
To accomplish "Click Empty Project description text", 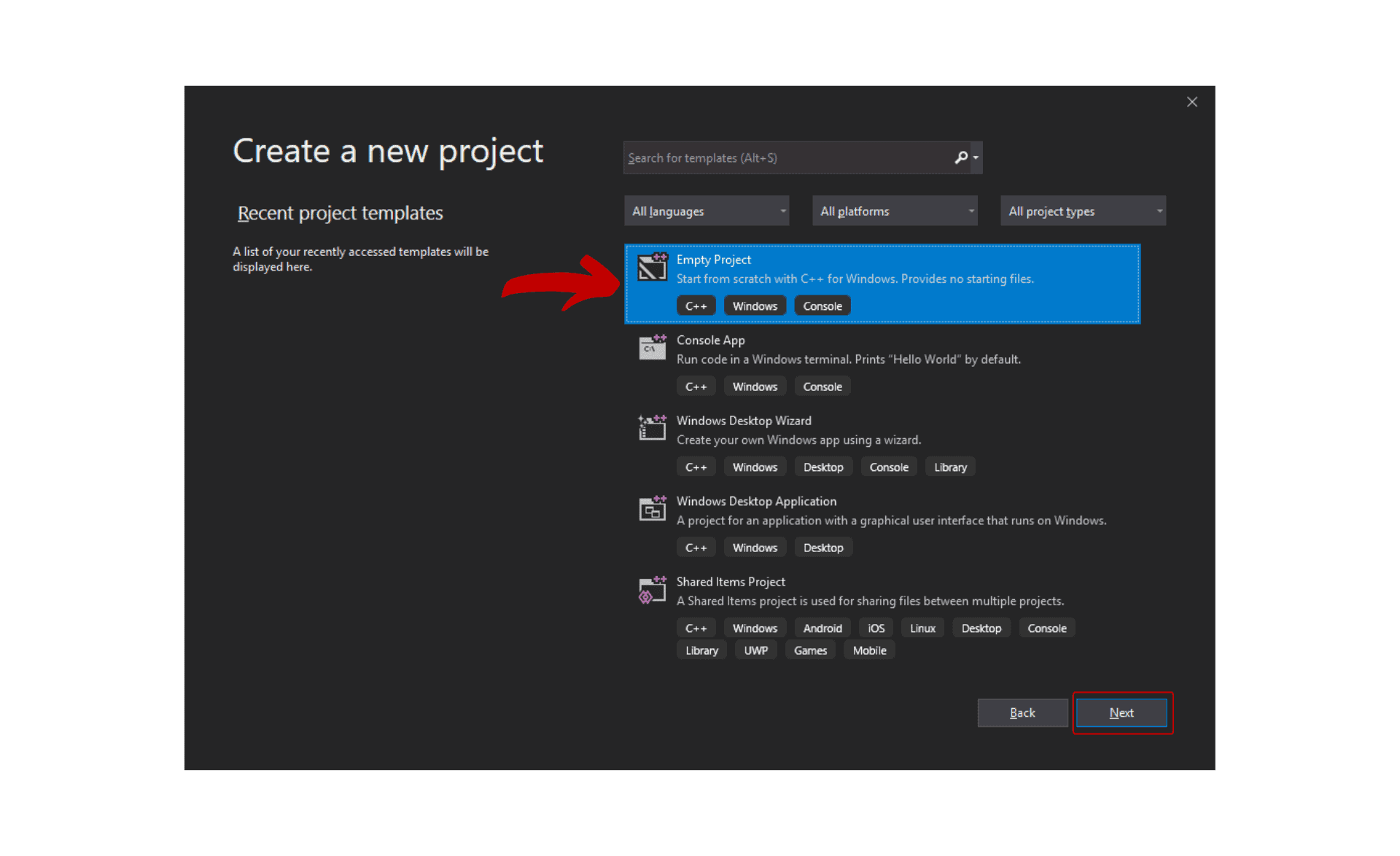I will pos(855,279).
